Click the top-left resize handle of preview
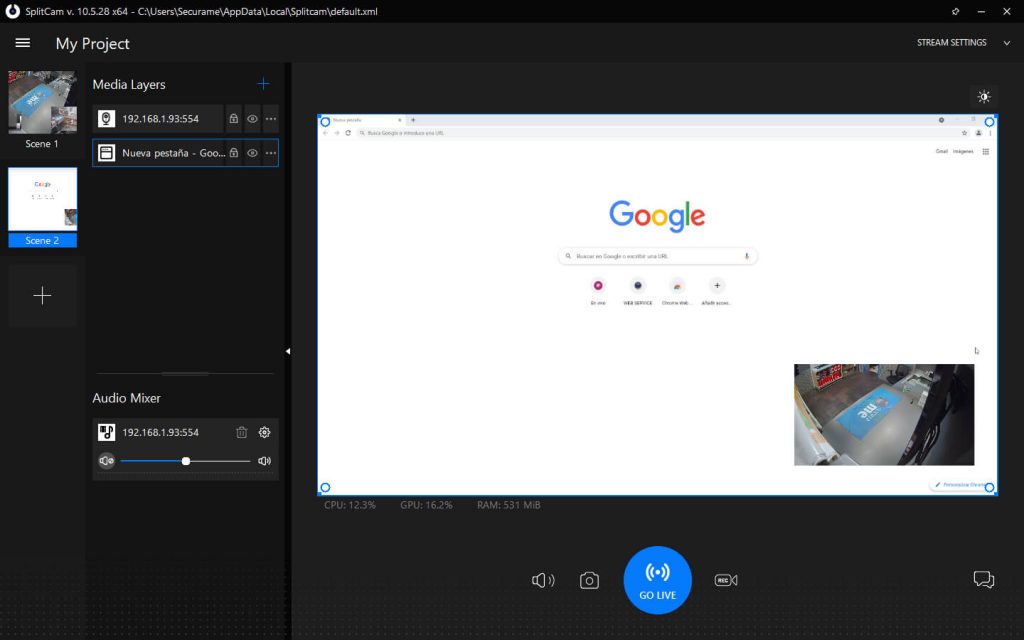 click(325, 121)
